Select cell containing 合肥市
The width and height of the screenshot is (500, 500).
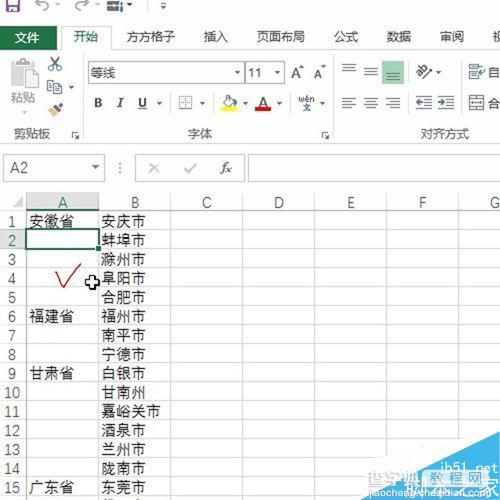point(134,297)
